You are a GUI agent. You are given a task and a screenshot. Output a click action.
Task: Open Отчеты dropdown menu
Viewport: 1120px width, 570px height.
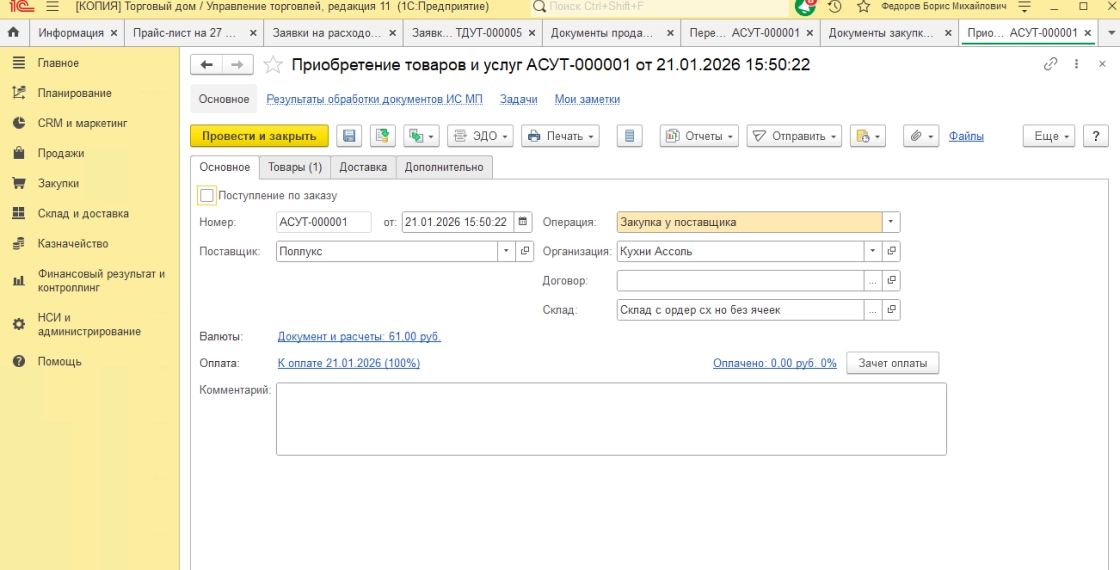pyautogui.click(x=699, y=136)
